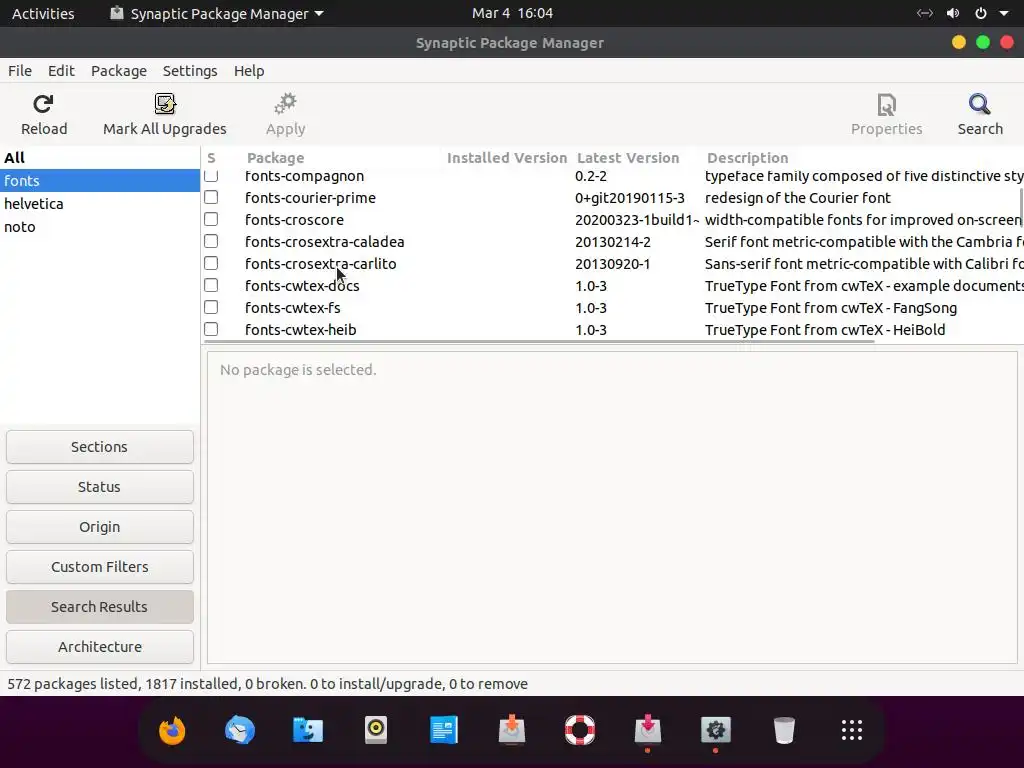Click the Status filter button

(100, 487)
